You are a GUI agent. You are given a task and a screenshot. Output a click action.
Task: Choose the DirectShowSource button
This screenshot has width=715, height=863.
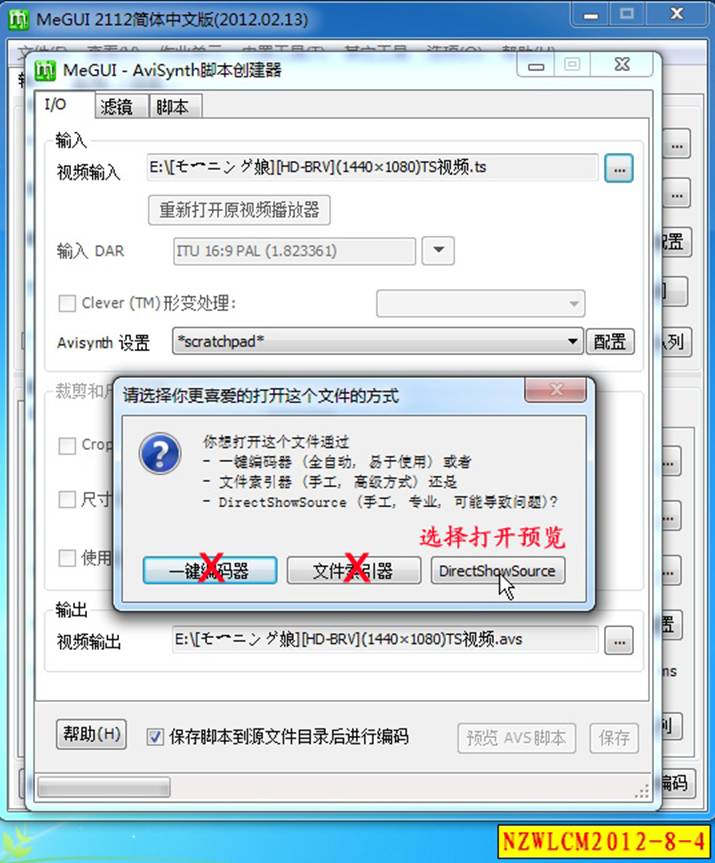point(498,571)
